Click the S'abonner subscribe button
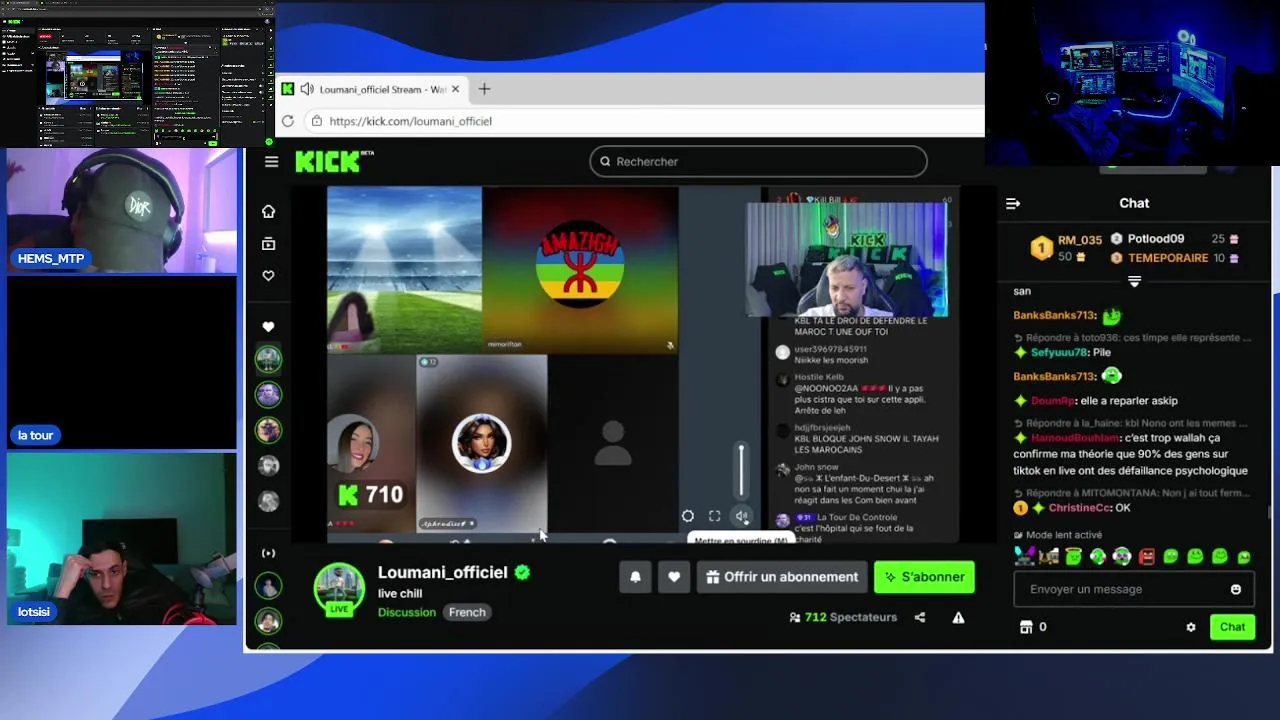This screenshot has height=720, width=1280. (924, 577)
